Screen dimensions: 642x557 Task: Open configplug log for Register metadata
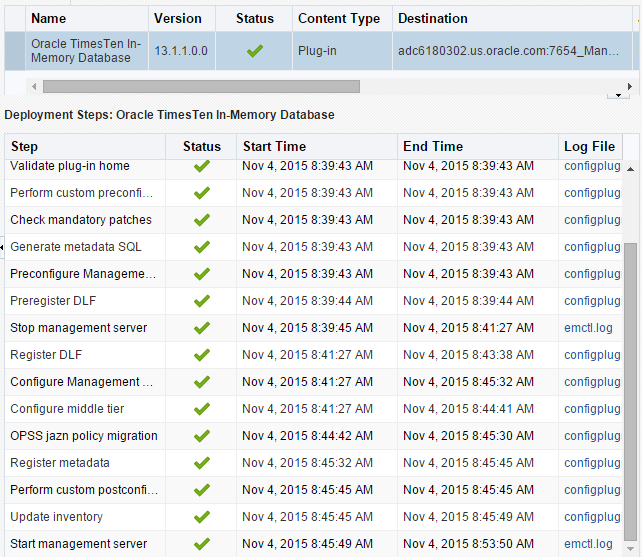592,463
